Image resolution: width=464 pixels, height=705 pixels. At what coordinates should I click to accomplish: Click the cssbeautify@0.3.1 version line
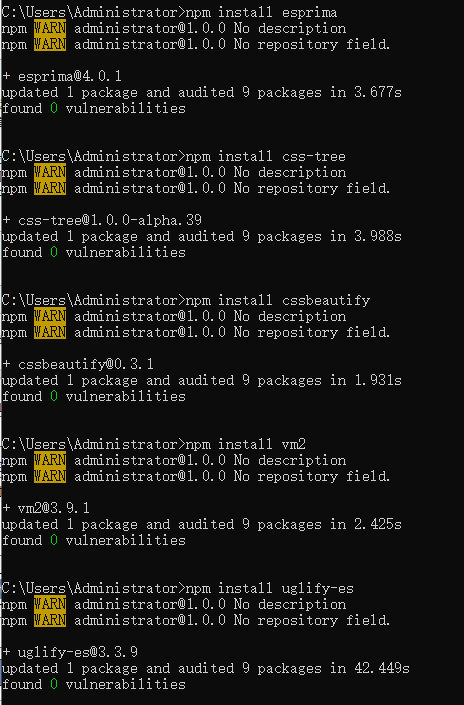[x=78, y=364]
